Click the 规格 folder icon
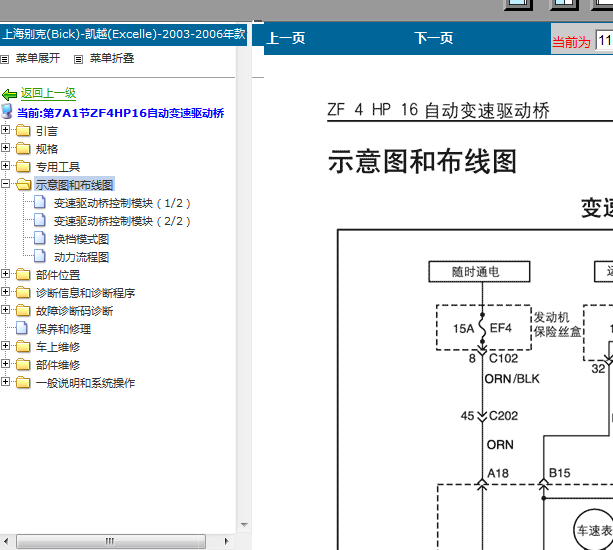 tap(23, 148)
